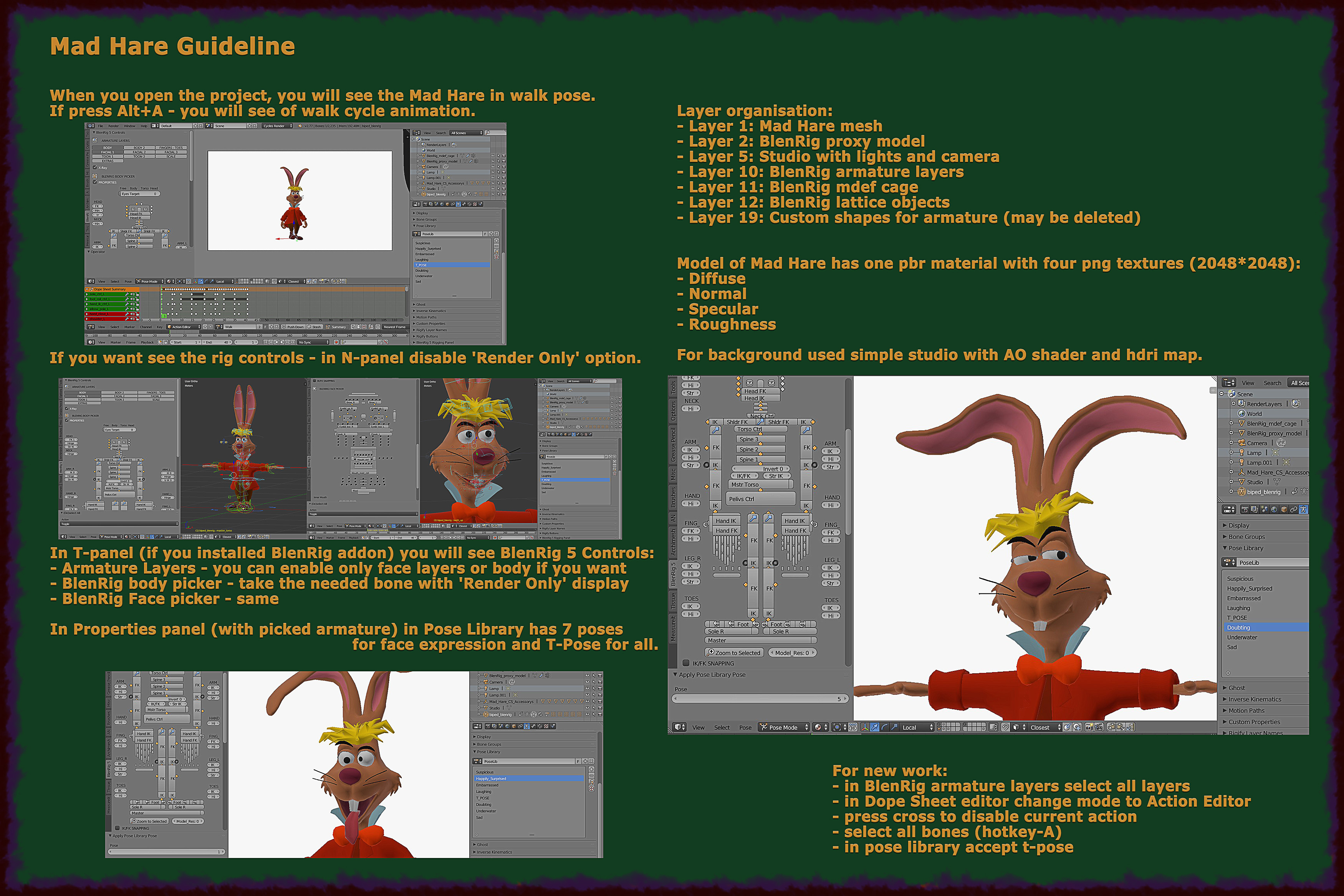1344x896 pixels.
Task: Open the object constraints link icon in Properties
Action: 1294,510
